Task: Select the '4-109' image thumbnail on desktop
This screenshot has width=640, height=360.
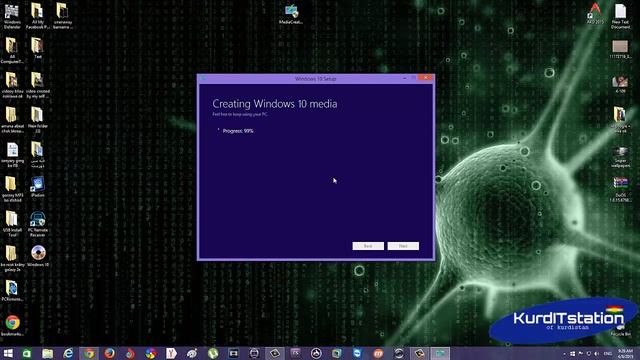Action: pos(620,84)
